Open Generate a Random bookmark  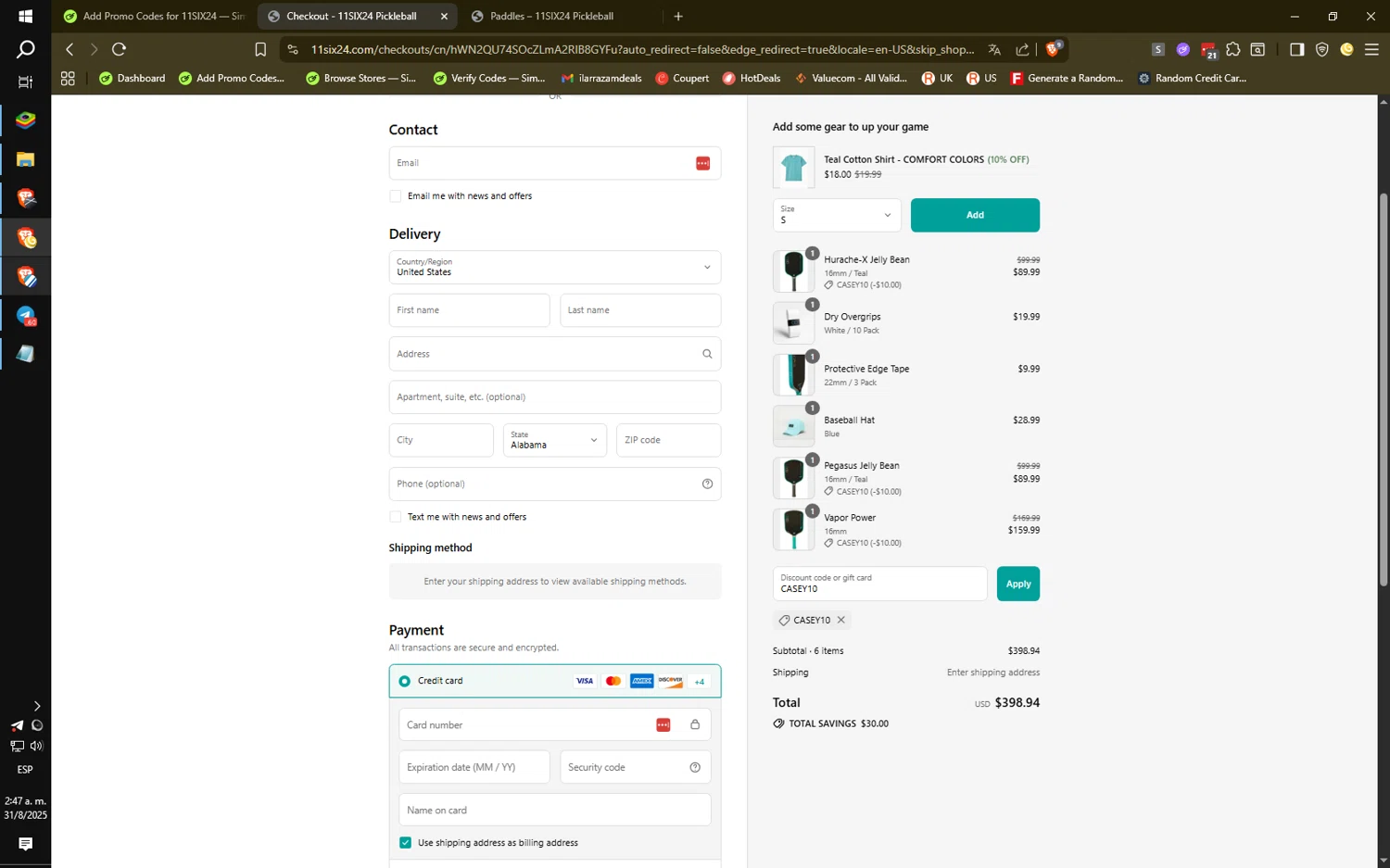click(x=1067, y=79)
